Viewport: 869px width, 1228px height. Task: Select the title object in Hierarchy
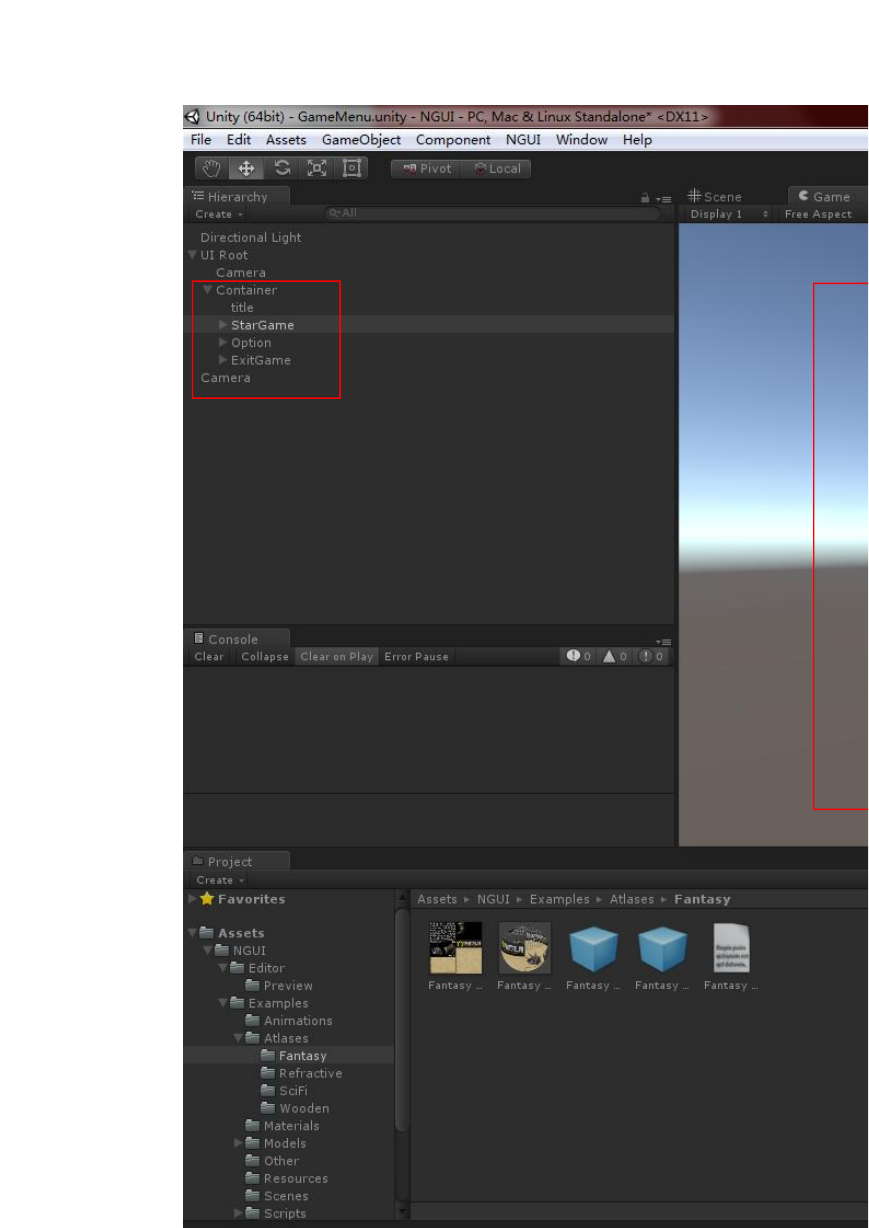click(242, 308)
